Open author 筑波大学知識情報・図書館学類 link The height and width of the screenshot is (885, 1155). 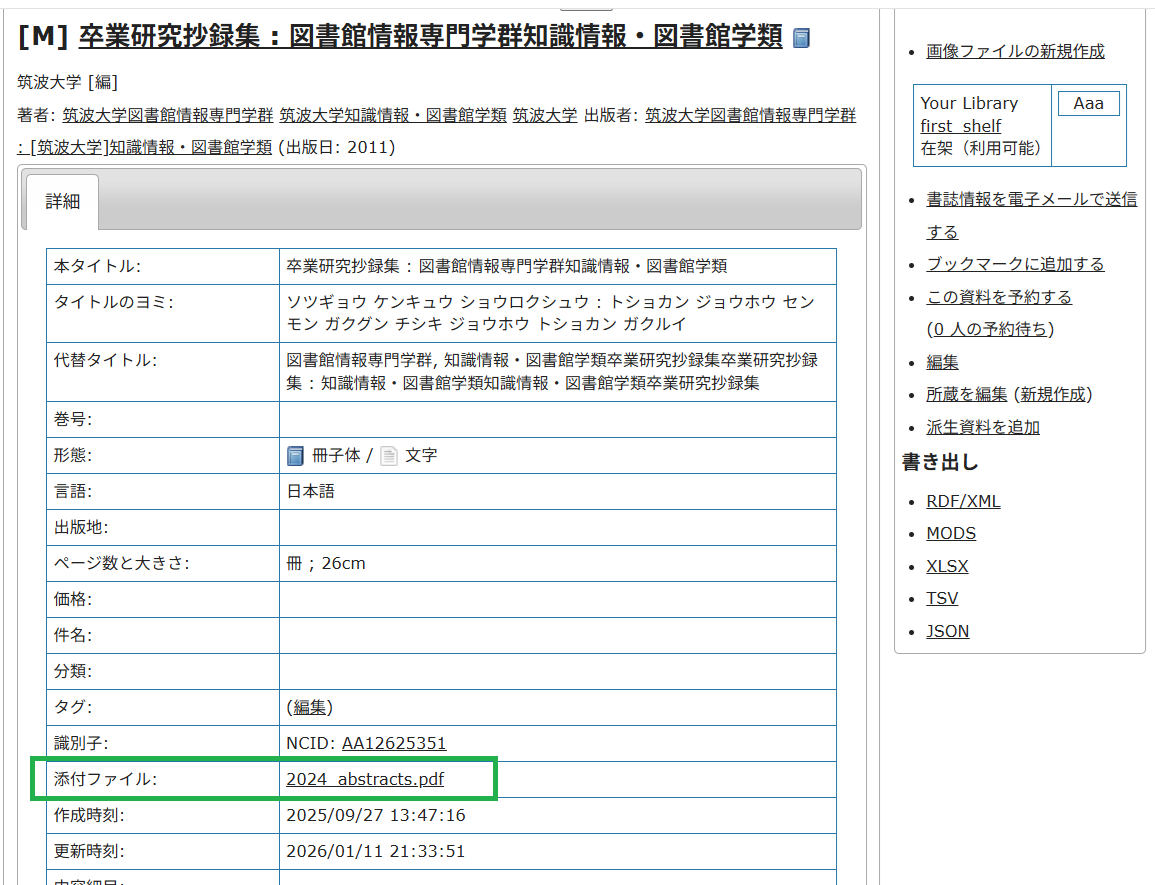[x=393, y=115]
